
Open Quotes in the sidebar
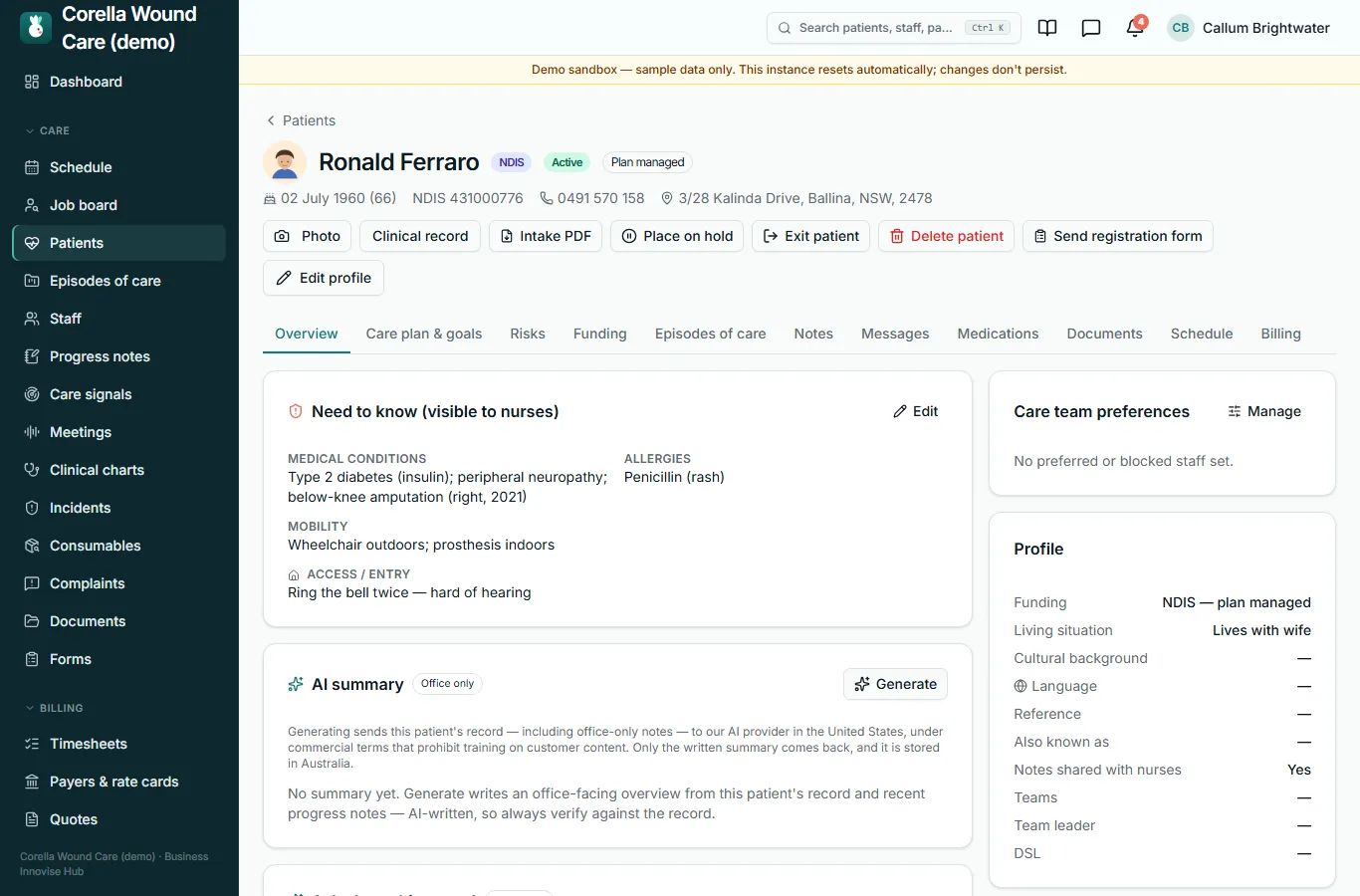118,819
